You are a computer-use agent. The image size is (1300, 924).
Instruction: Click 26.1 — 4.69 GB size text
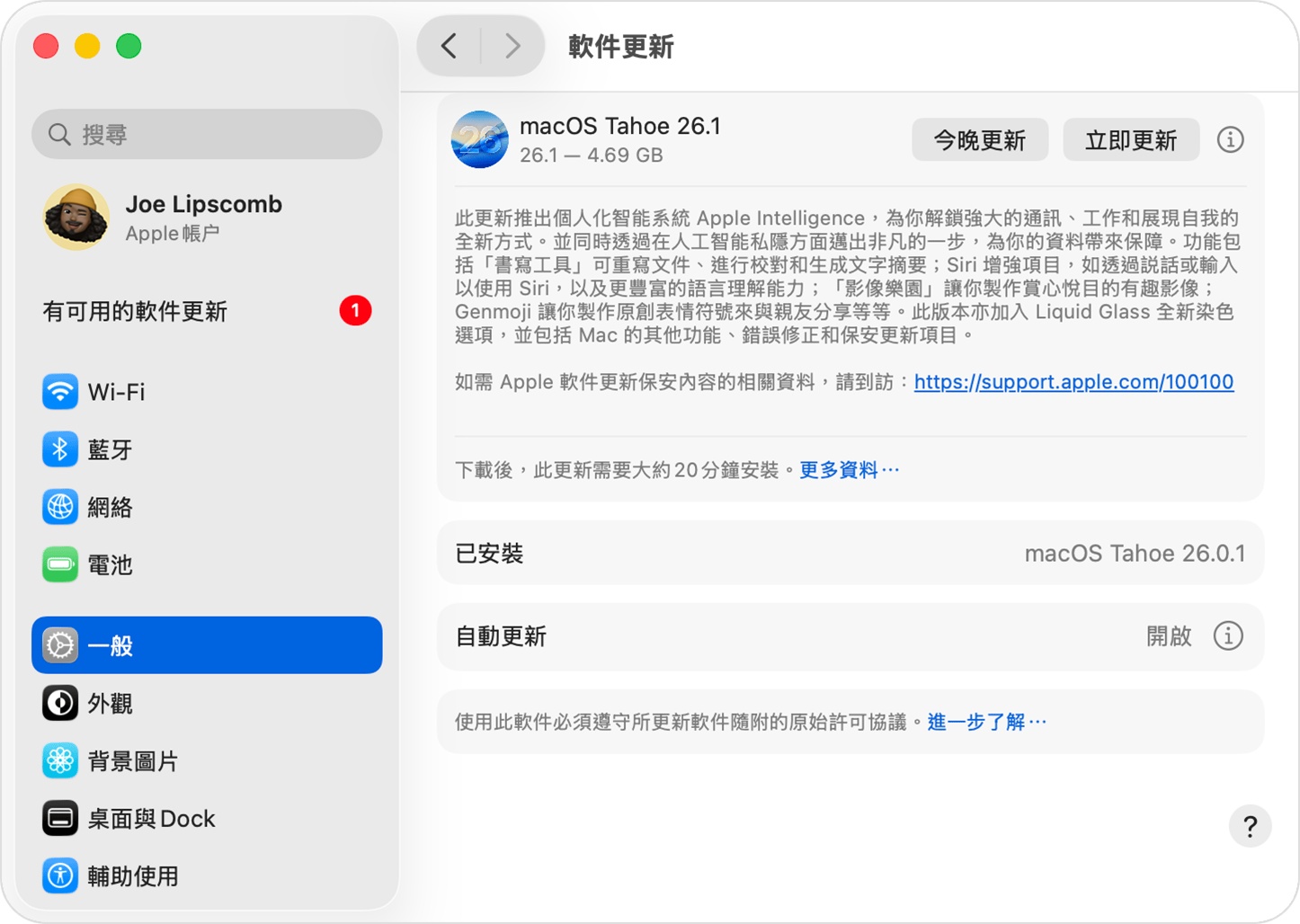(x=592, y=155)
